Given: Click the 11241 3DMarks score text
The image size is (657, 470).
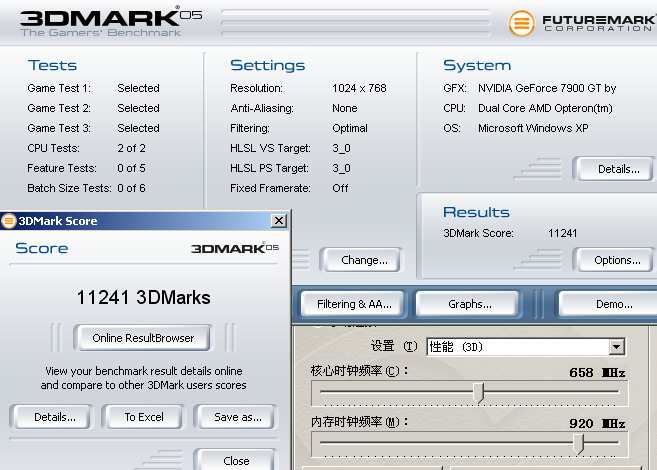Looking at the screenshot, I should click(143, 297).
